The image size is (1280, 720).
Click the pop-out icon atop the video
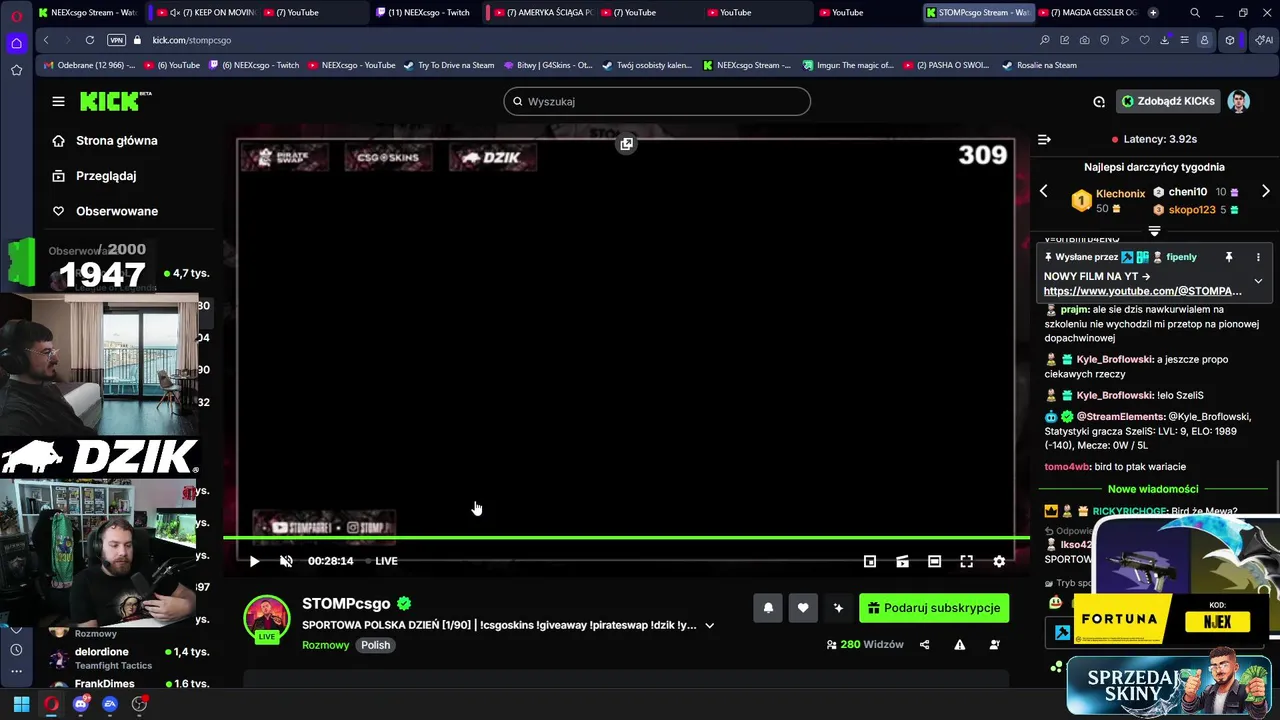626,144
